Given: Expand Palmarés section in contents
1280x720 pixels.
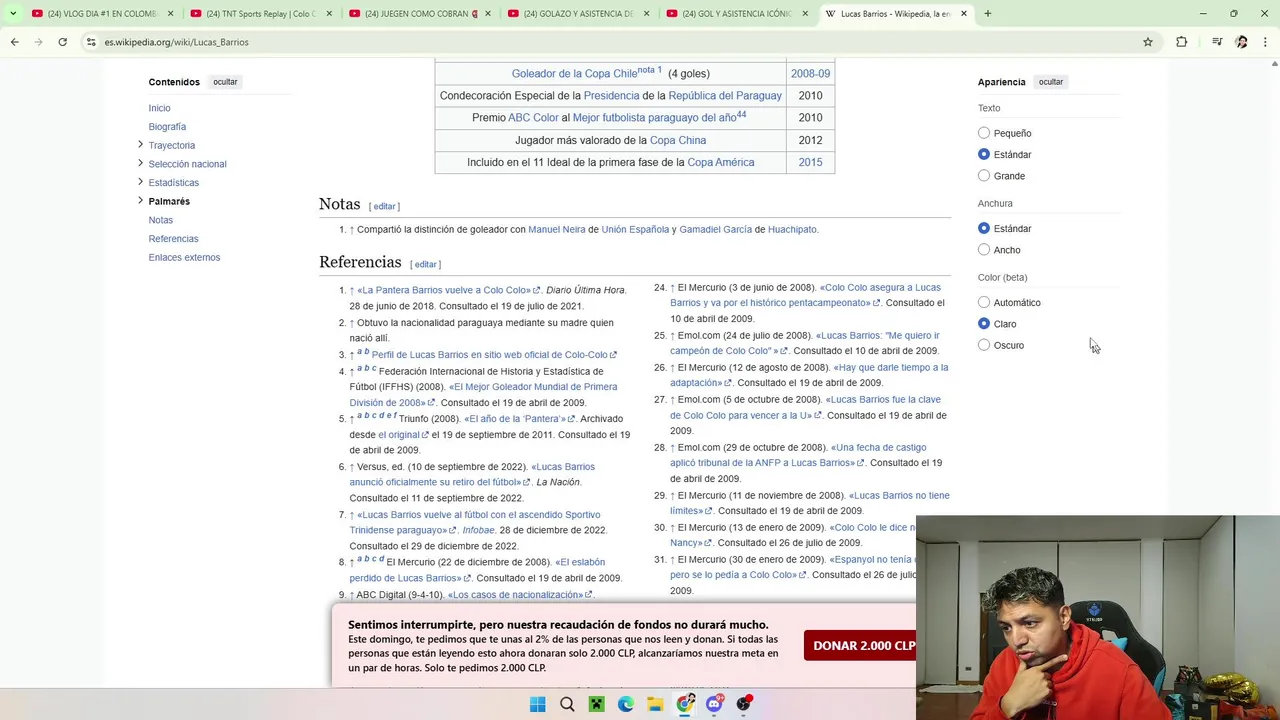Looking at the screenshot, I should tap(140, 201).
